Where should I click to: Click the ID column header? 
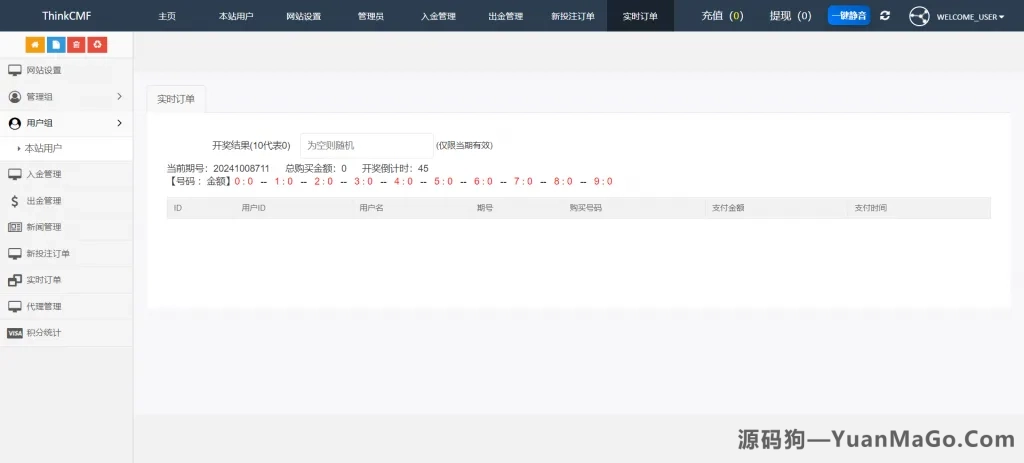178,208
